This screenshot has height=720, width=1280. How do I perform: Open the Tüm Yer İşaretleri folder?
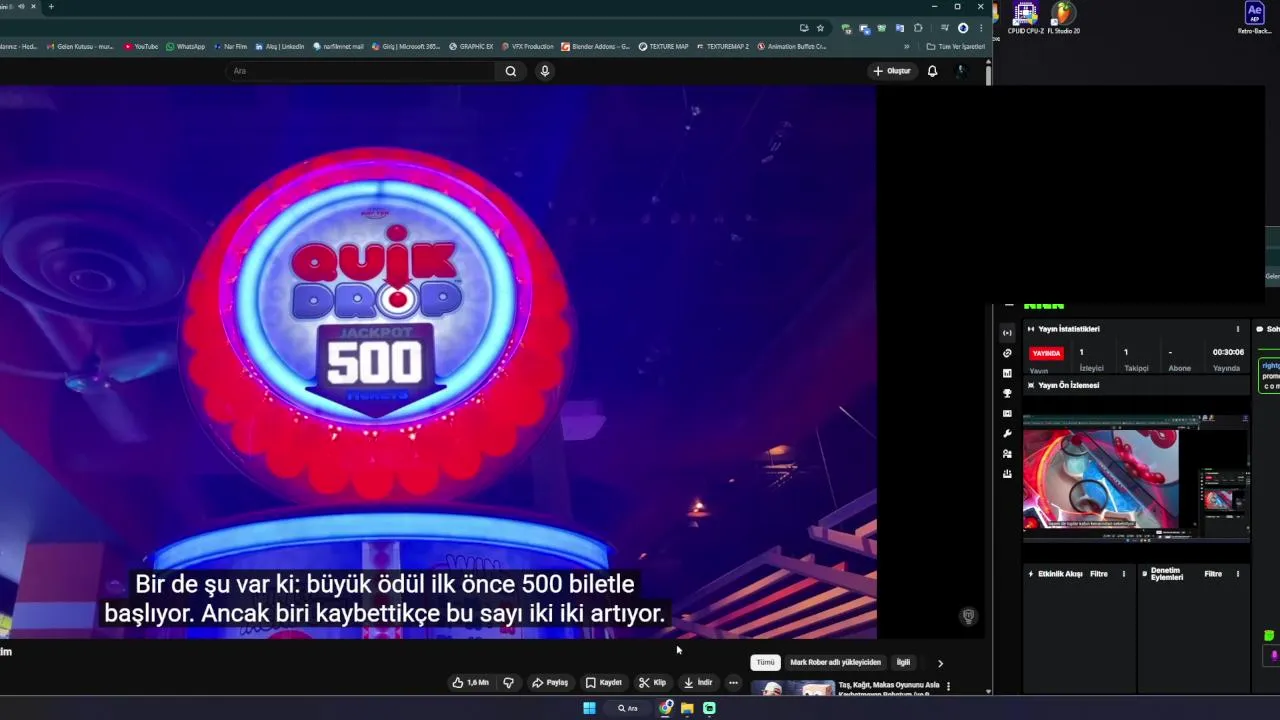point(956,46)
